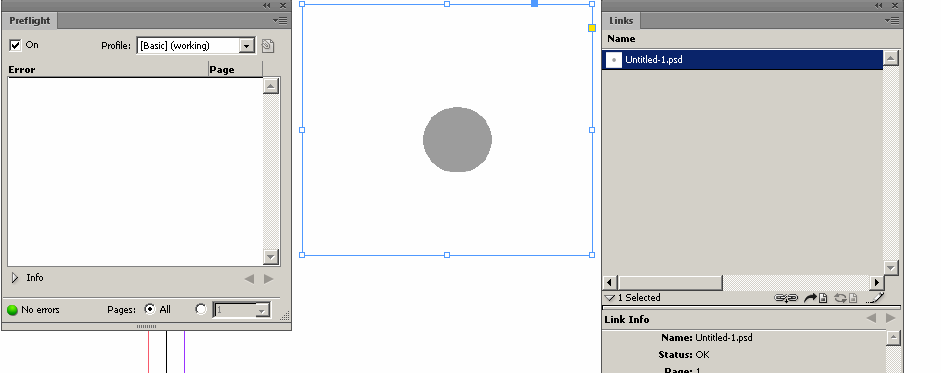Click next link arrow in Link Info
Viewport: 941px width, 373px height.
pyautogui.click(x=891, y=318)
